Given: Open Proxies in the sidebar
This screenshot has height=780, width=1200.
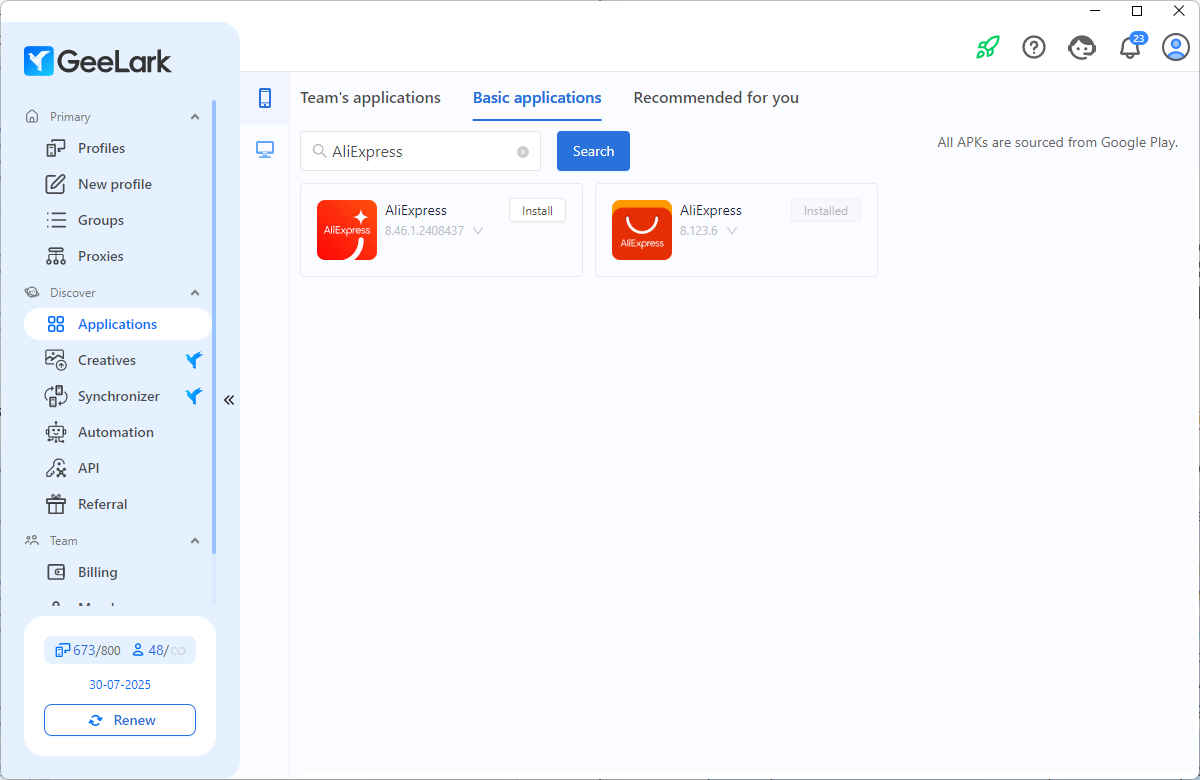Looking at the screenshot, I should pos(118,256).
